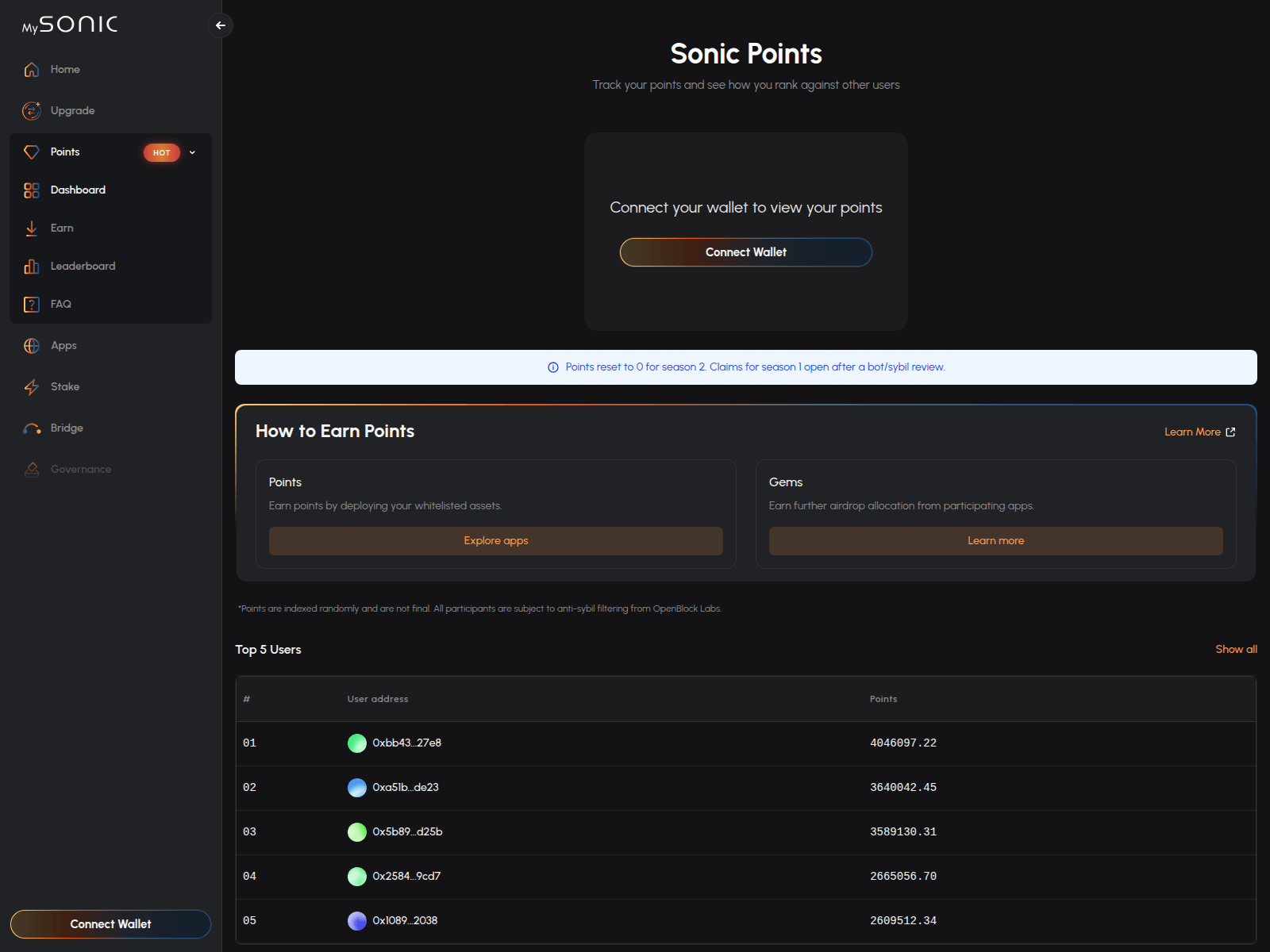The image size is (1270, 952).
Task: Click Connect Wallet at sidebar bottom
Action: (110, 924)
